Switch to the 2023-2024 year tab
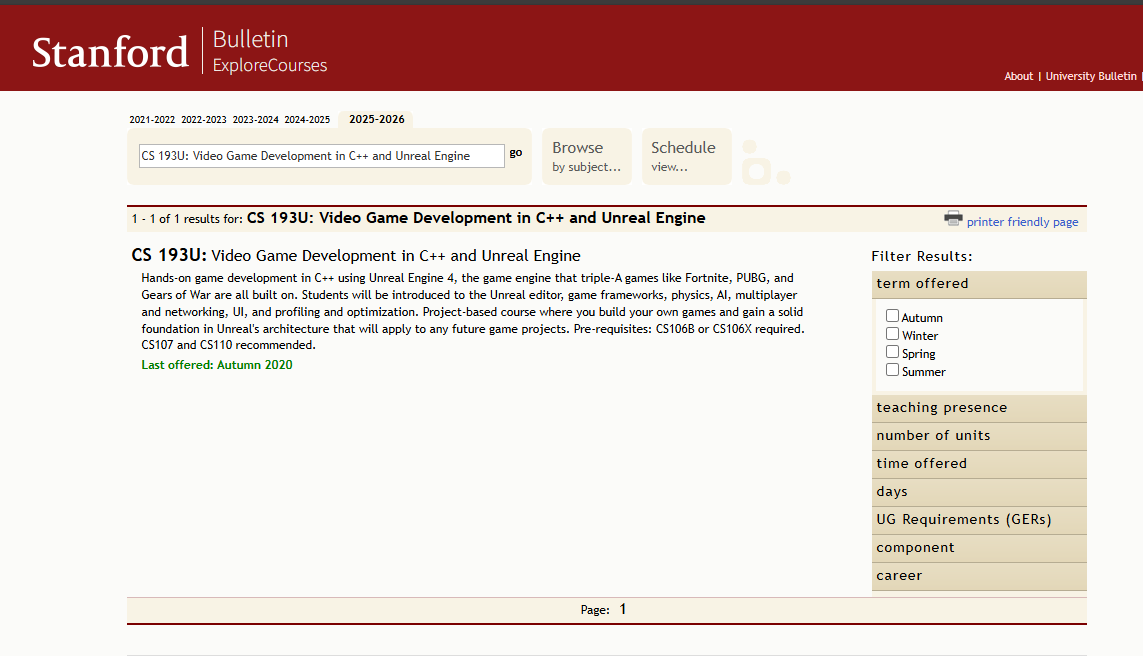Image resolution: width=1143 pixels, height=656 pixels. click(x=256, y=120)
